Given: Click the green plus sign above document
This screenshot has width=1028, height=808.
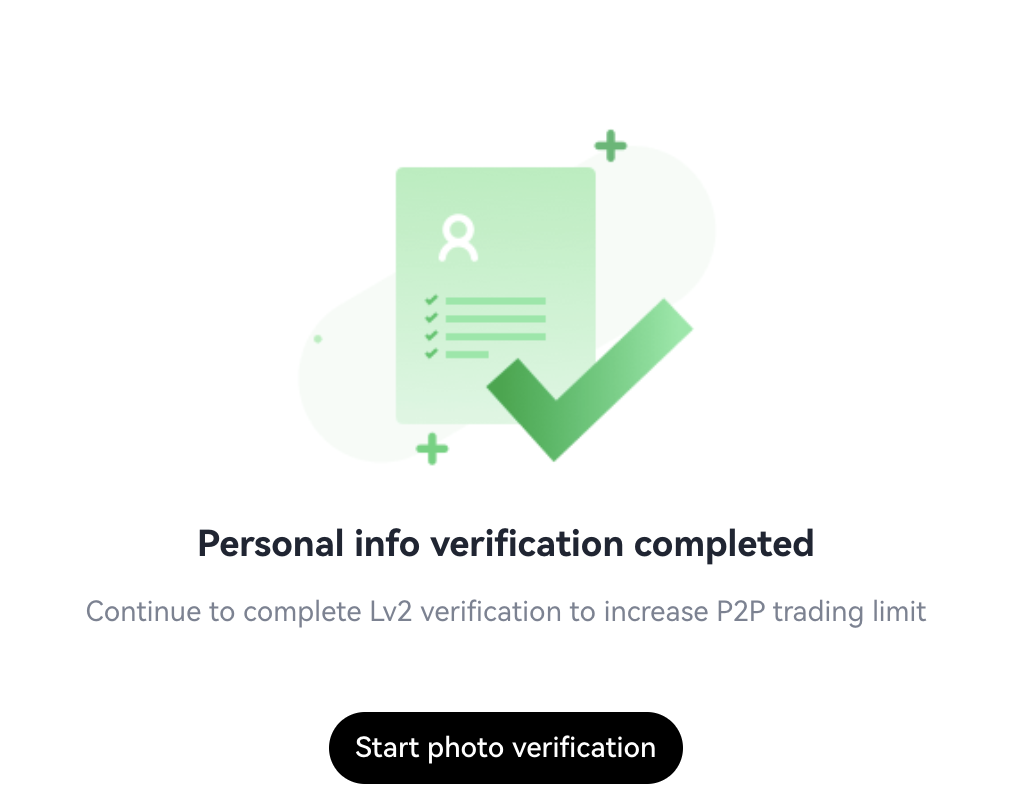Looking at the screenshot, I should pos(610,146).
